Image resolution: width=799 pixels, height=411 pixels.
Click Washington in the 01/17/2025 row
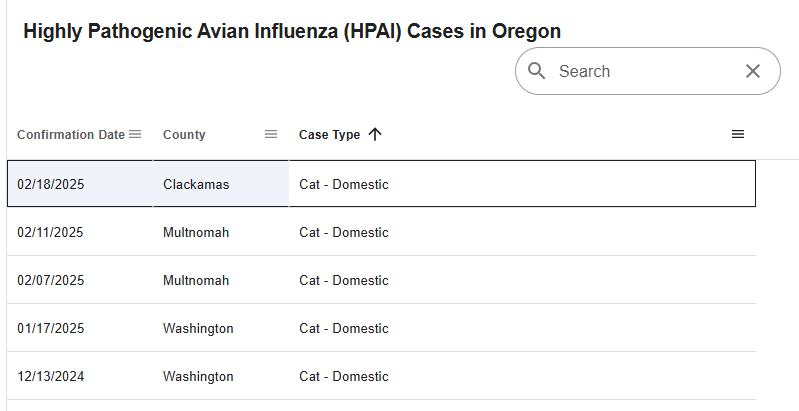click(198, 328)
